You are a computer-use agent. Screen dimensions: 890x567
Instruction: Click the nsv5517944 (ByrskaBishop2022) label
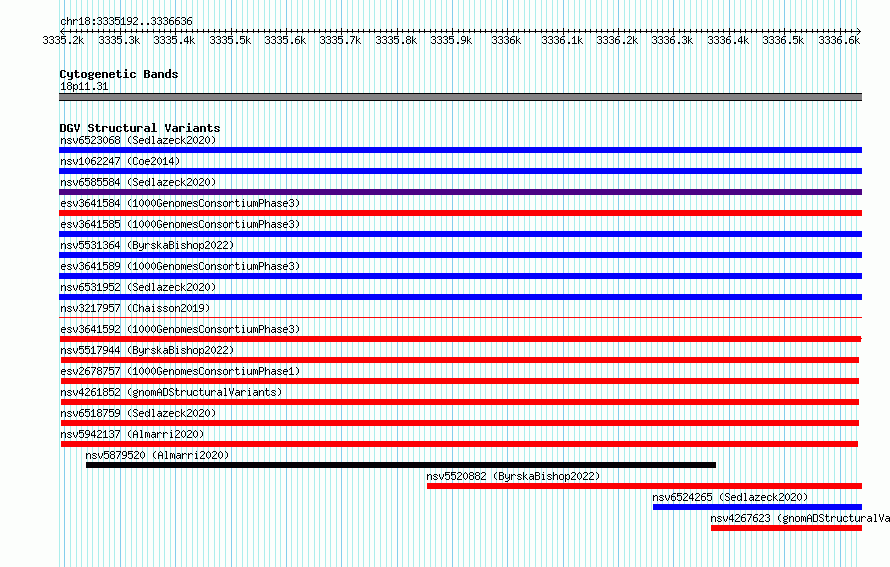(x=147, y=350)
